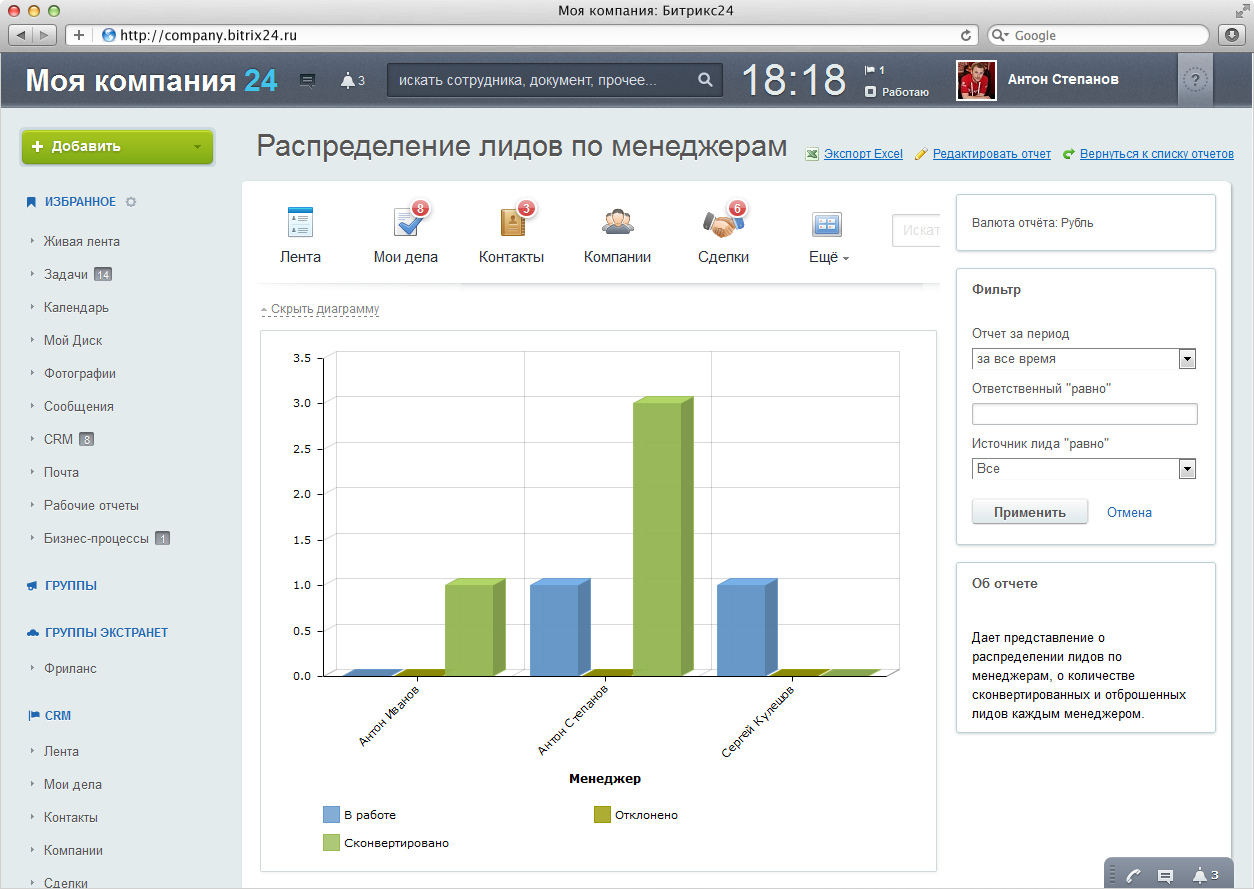
Task: Expand the green Добавить button arrow
Action: click(x=197, y=147)
